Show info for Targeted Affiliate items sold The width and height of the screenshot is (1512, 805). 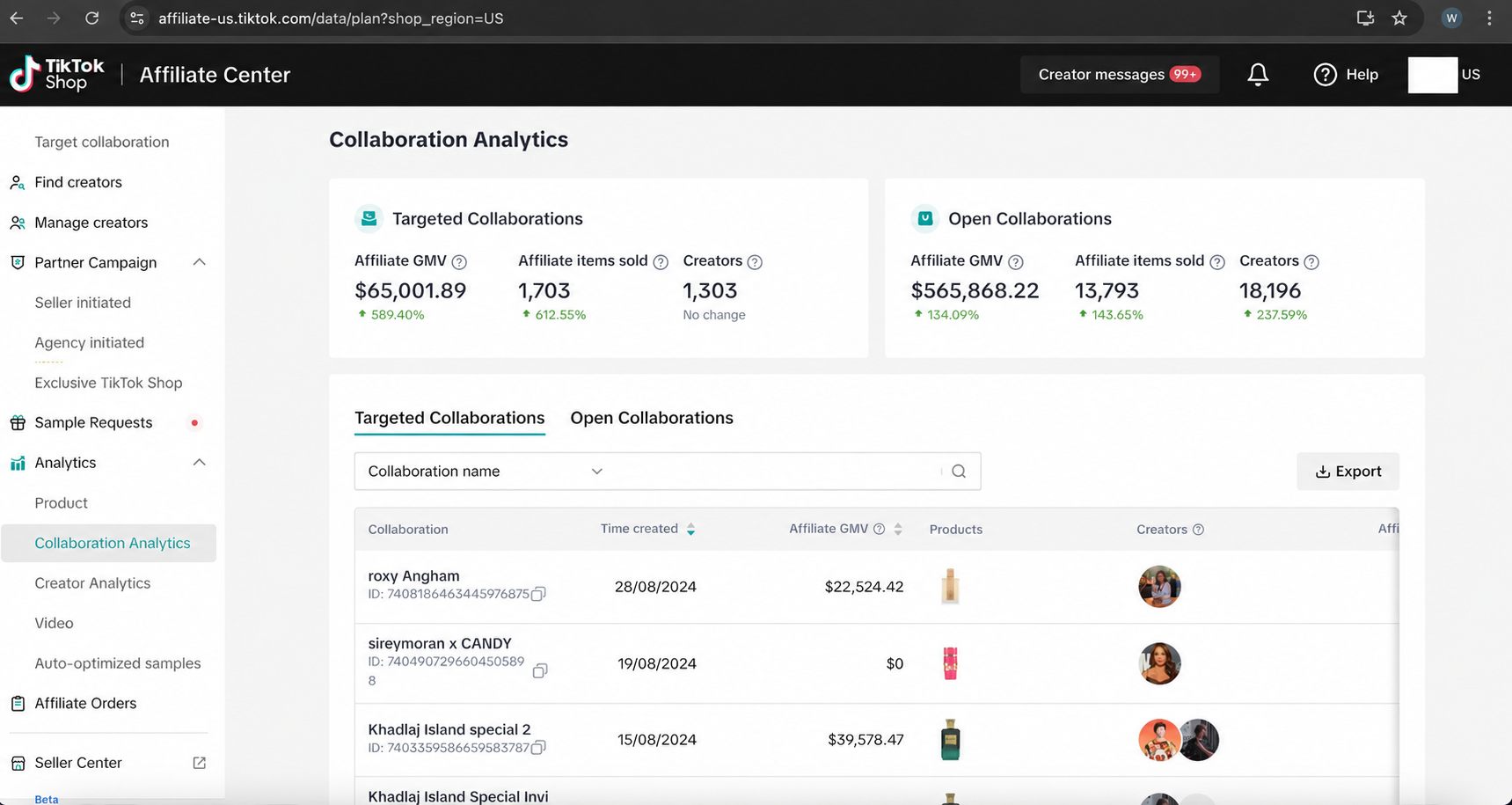tap(661, 261)
